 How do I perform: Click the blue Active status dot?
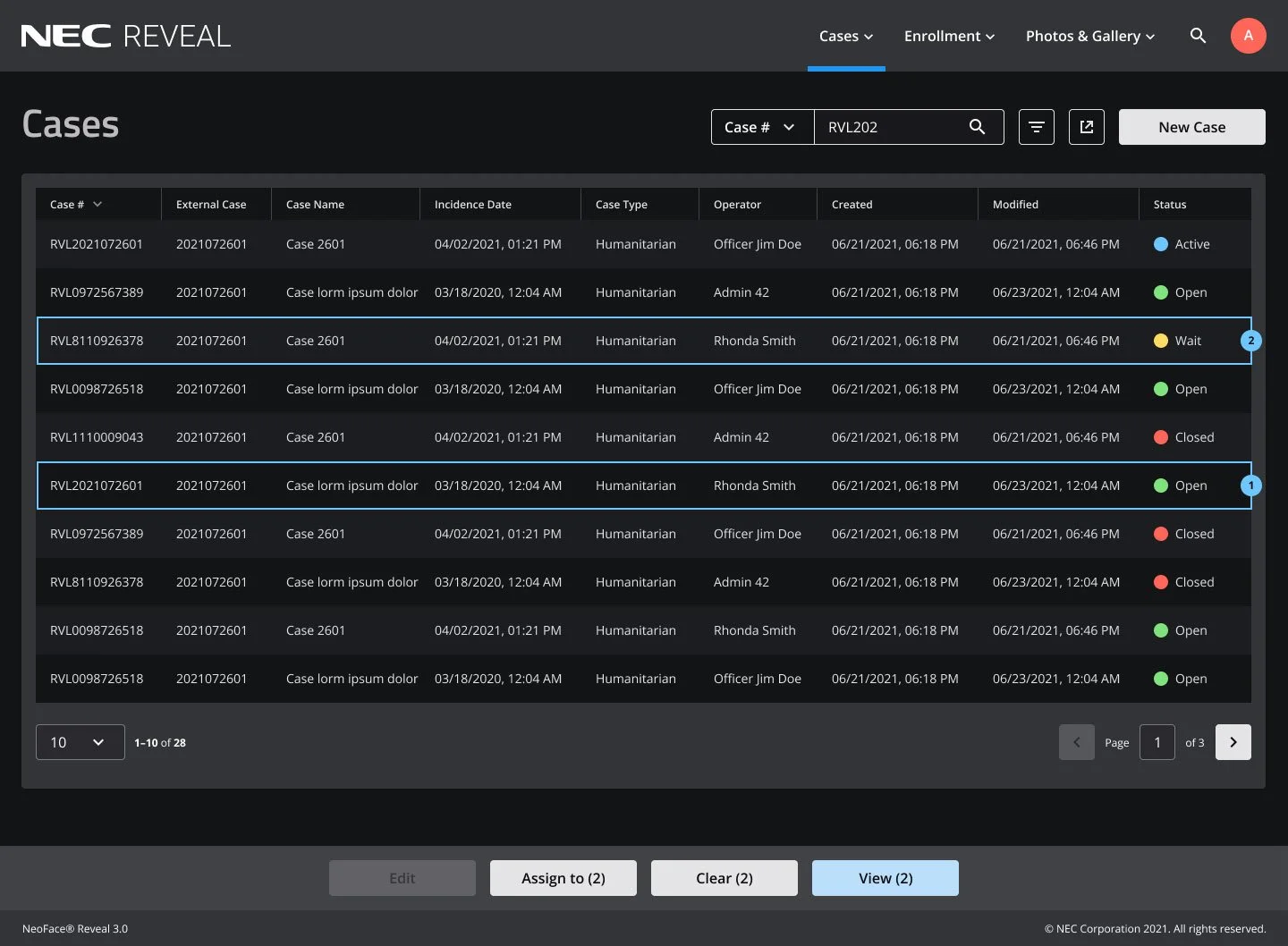coord(1161,244)
